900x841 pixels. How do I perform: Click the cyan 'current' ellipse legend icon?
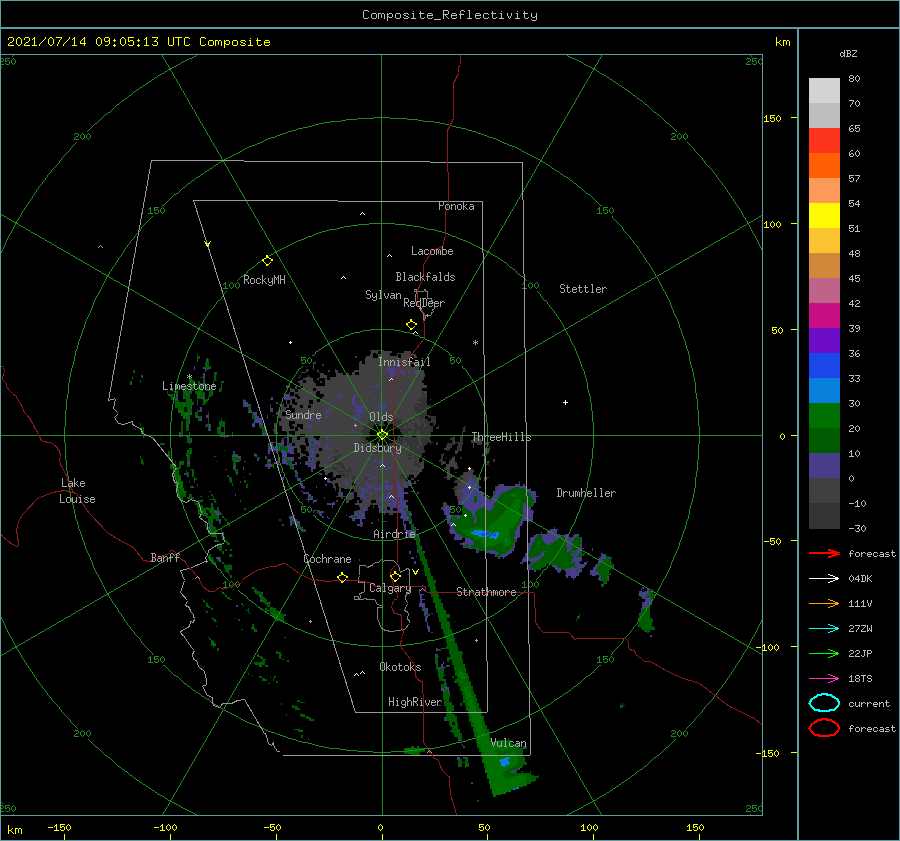824,703
